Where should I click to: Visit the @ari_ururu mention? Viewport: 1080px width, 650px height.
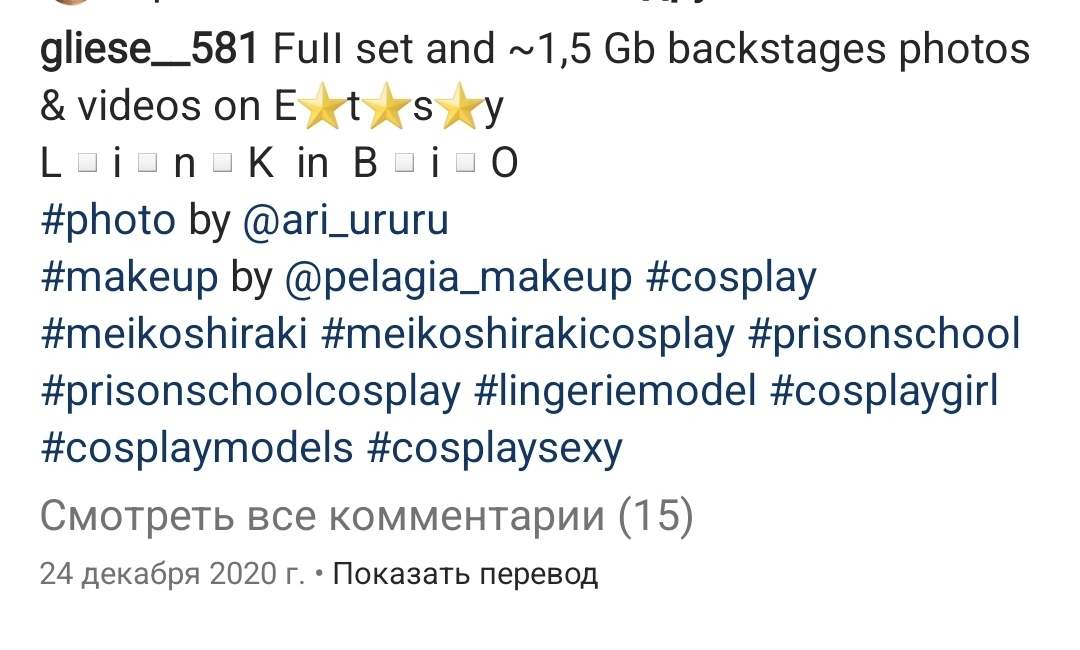click(346, 221)
